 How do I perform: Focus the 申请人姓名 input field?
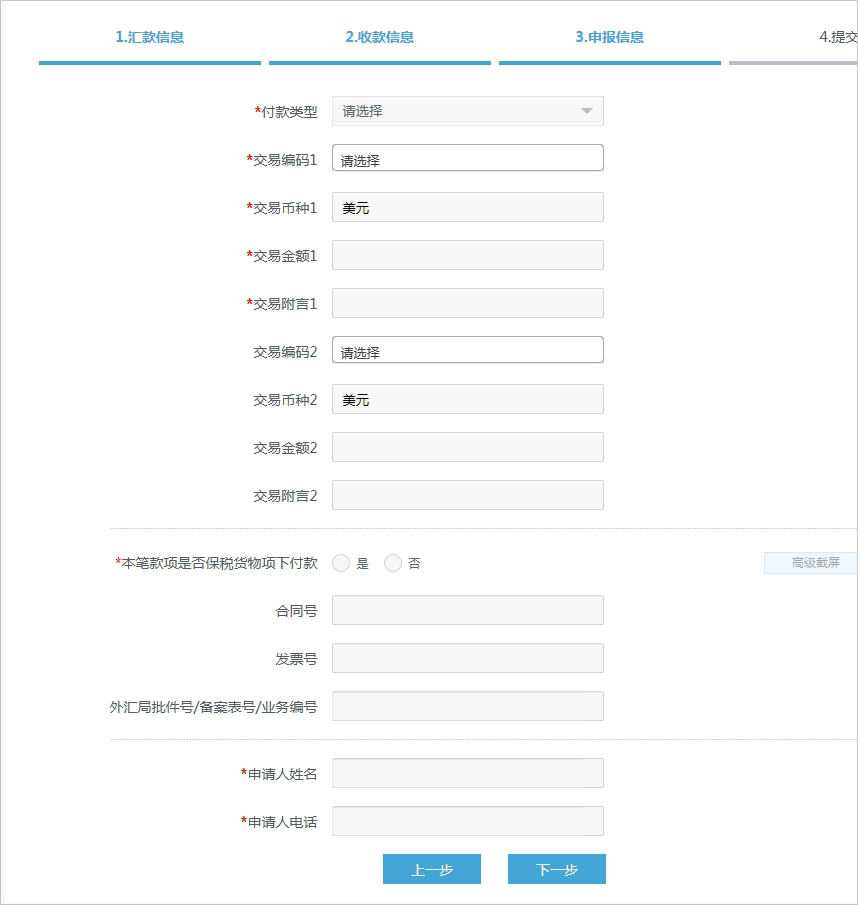point(467,773)
